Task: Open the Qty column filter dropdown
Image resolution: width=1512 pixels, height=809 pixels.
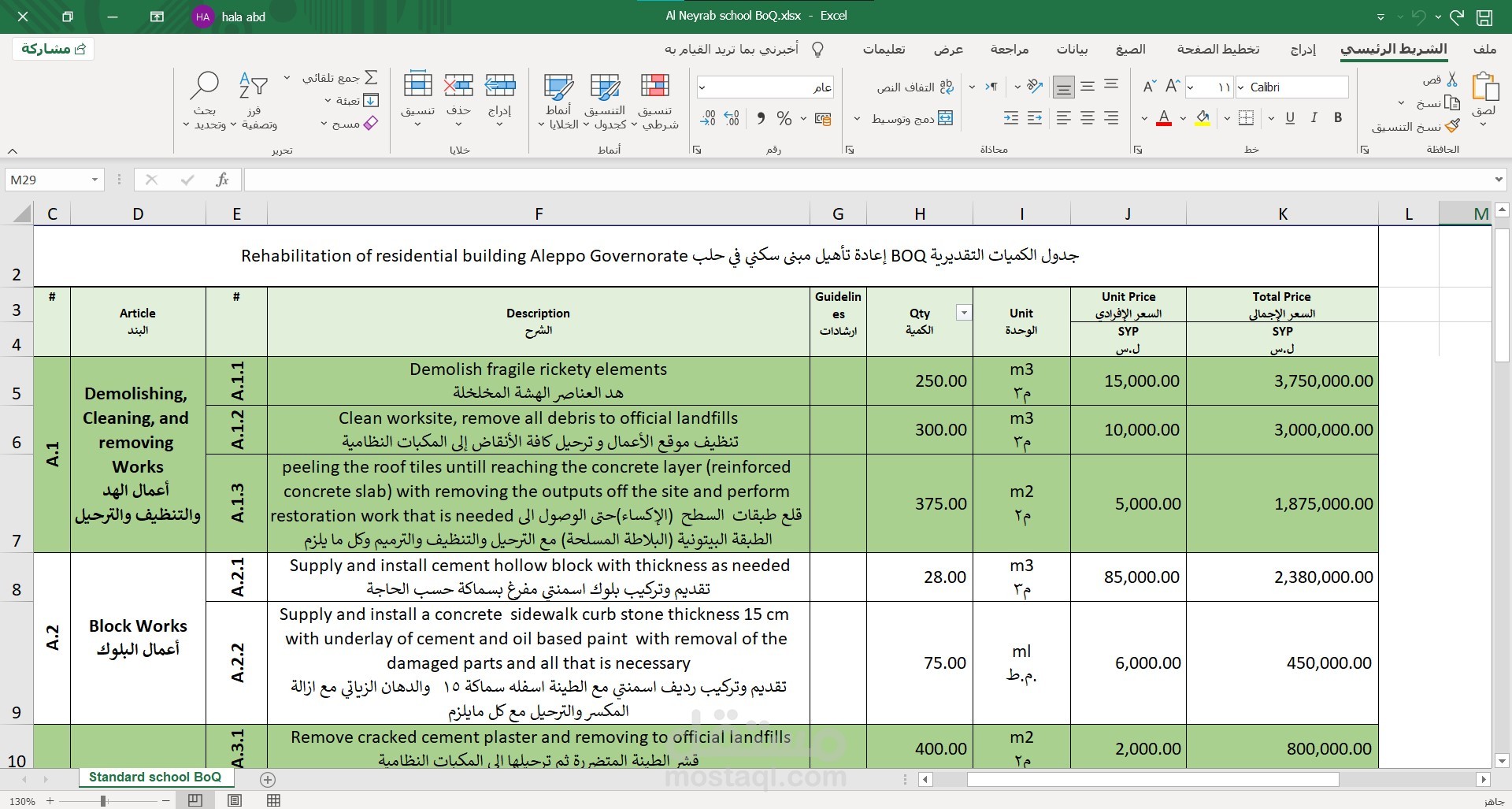Action: (x=963, y=313)
